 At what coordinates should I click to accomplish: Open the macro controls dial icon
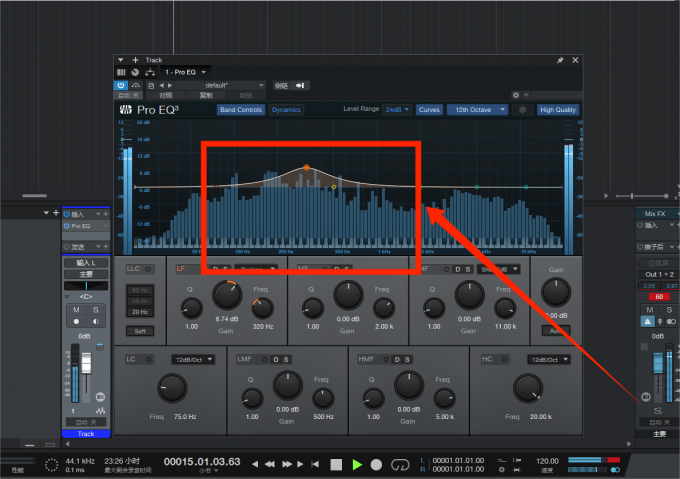[x=135, y=72]
